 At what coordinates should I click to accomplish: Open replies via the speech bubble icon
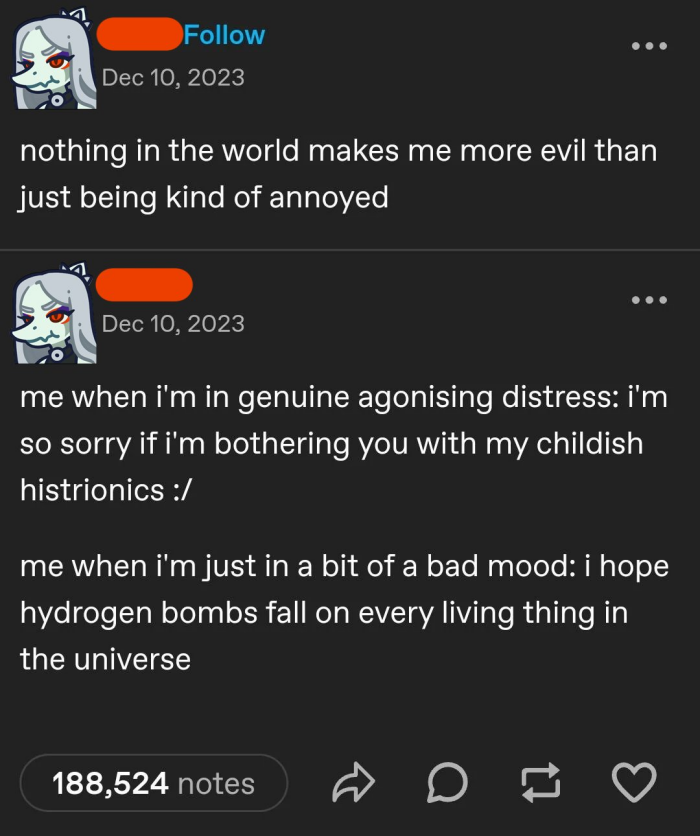pyautogui.click(x=447, y=782)
